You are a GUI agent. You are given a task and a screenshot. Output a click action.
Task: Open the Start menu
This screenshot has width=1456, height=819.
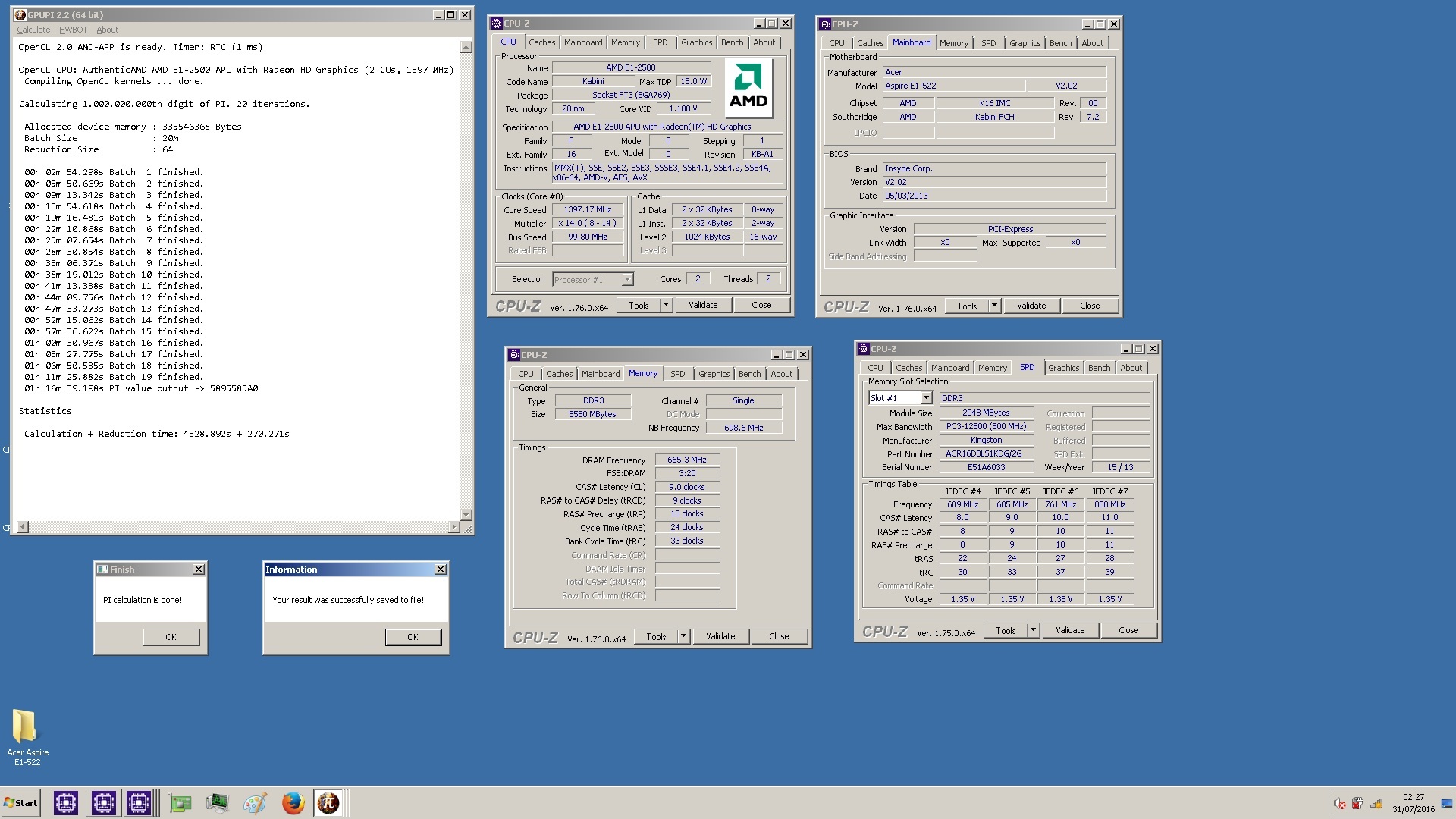pyautogui.click(x=21, y=803)
